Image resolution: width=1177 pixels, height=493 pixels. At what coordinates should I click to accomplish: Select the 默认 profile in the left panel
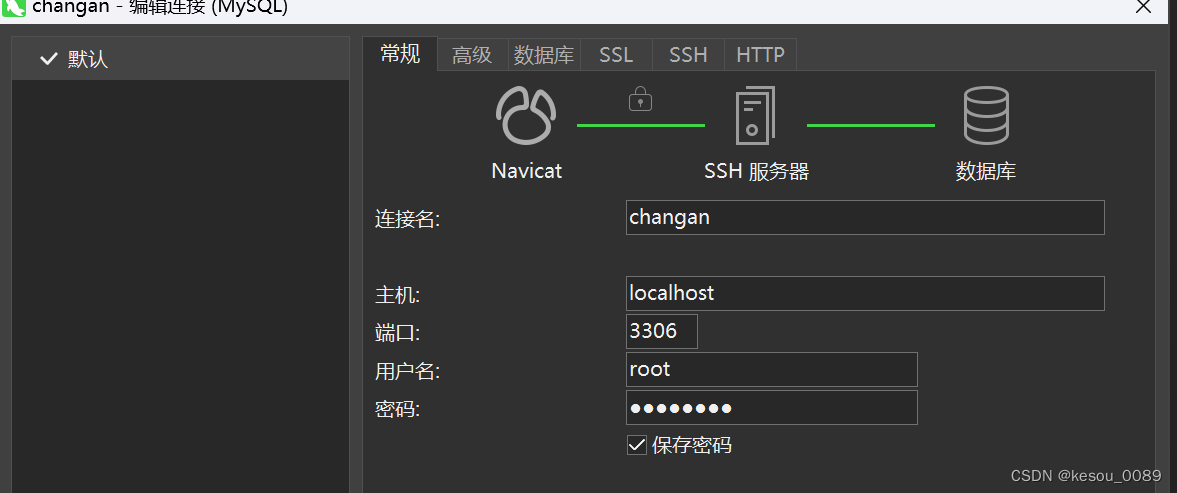(x=180, y=59)
